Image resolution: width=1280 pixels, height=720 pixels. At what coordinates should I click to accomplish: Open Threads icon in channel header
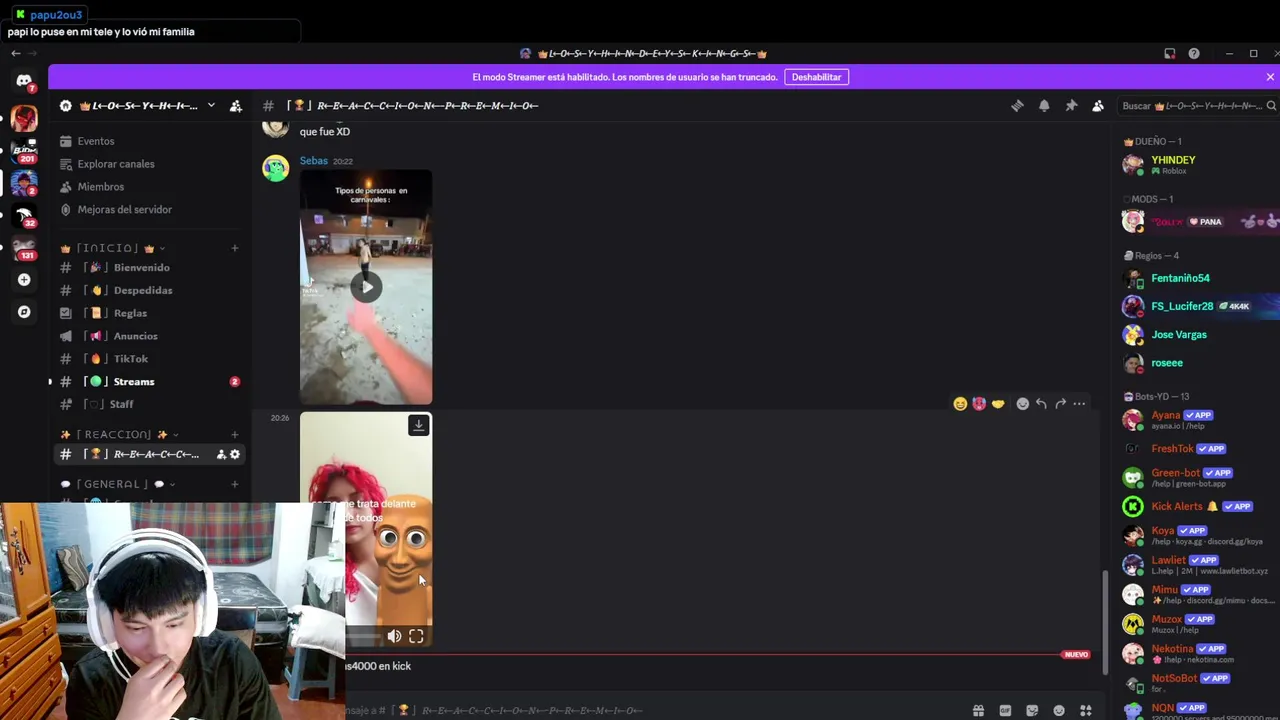coord(1017,106)
